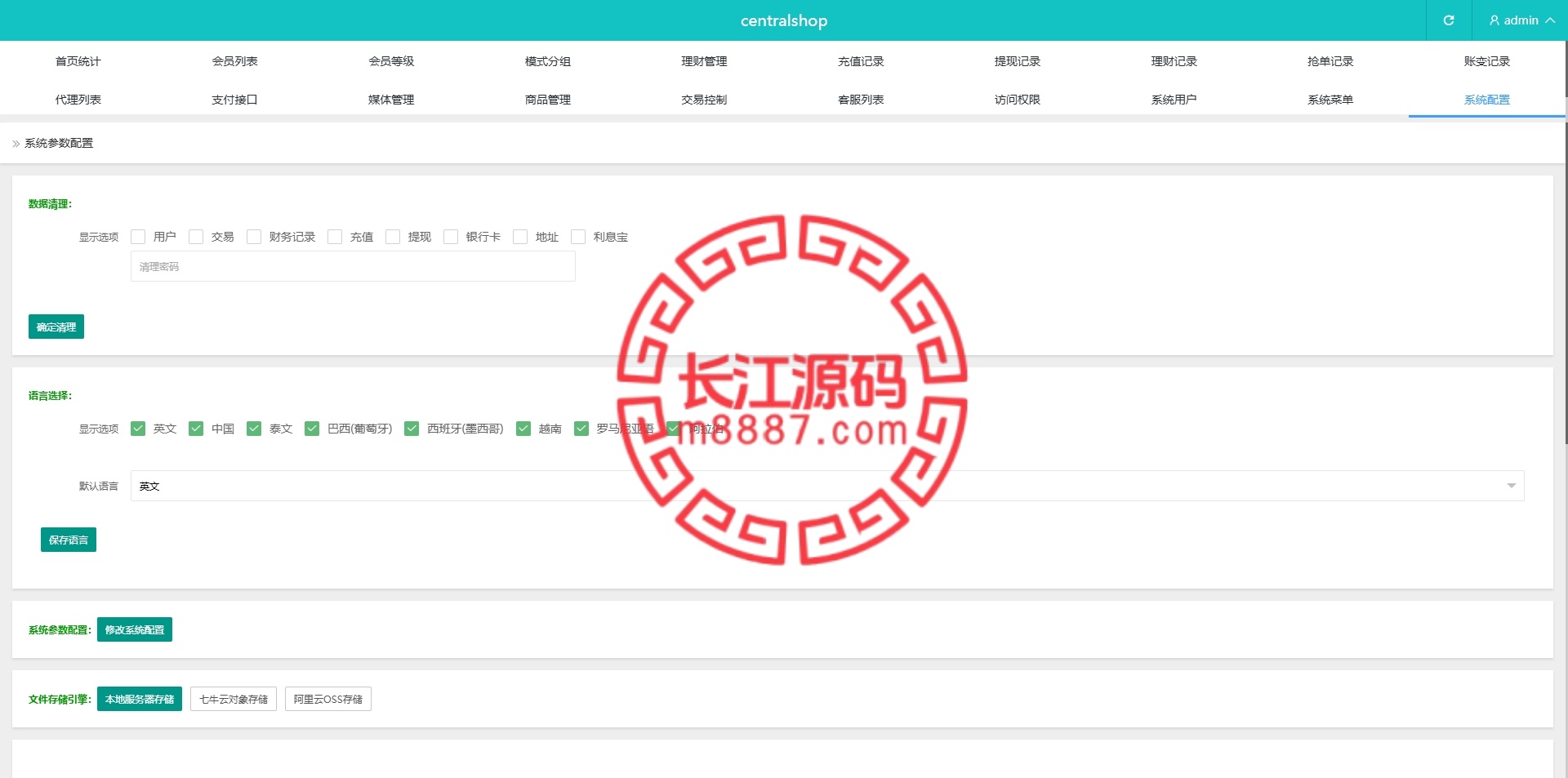View 充值记录 records
The height and width of the screenshot is (778, 1568).
point(861,61)
